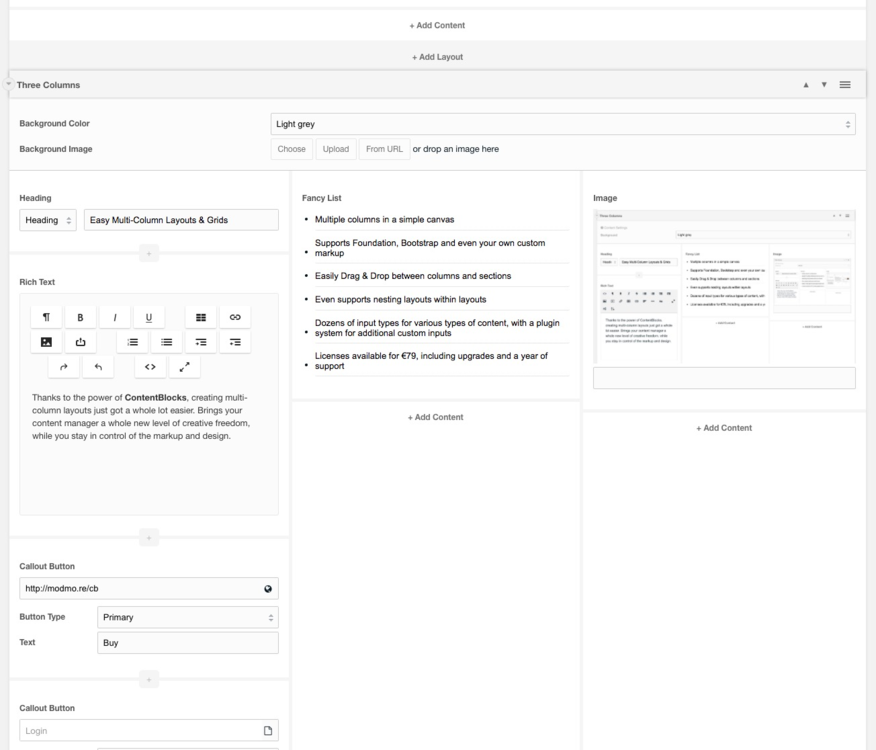Move Three Columns layout down
This screenshot has height=750, width=876.
coord(824,85)
